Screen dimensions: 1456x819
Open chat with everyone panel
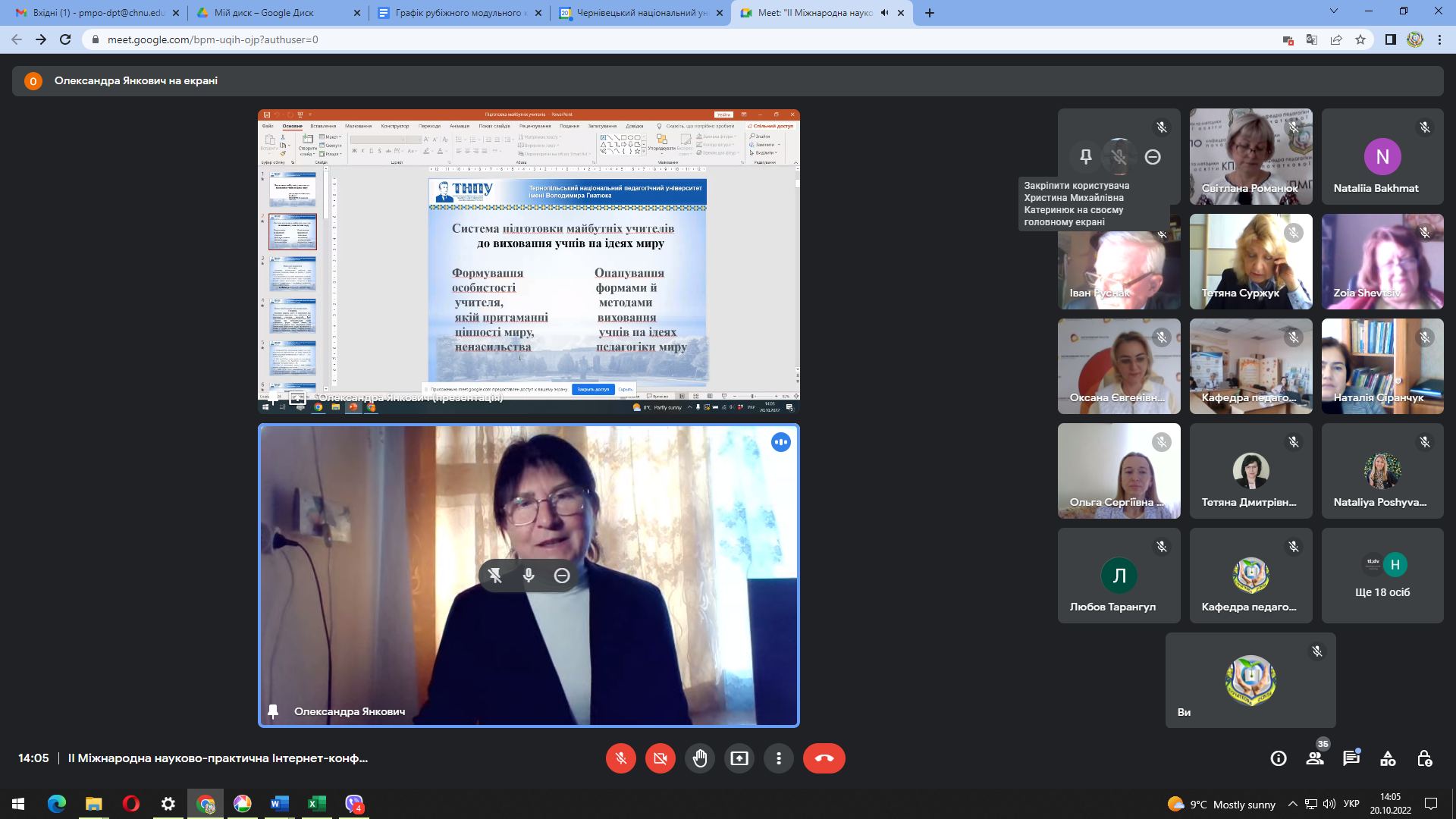[1351, 758]
